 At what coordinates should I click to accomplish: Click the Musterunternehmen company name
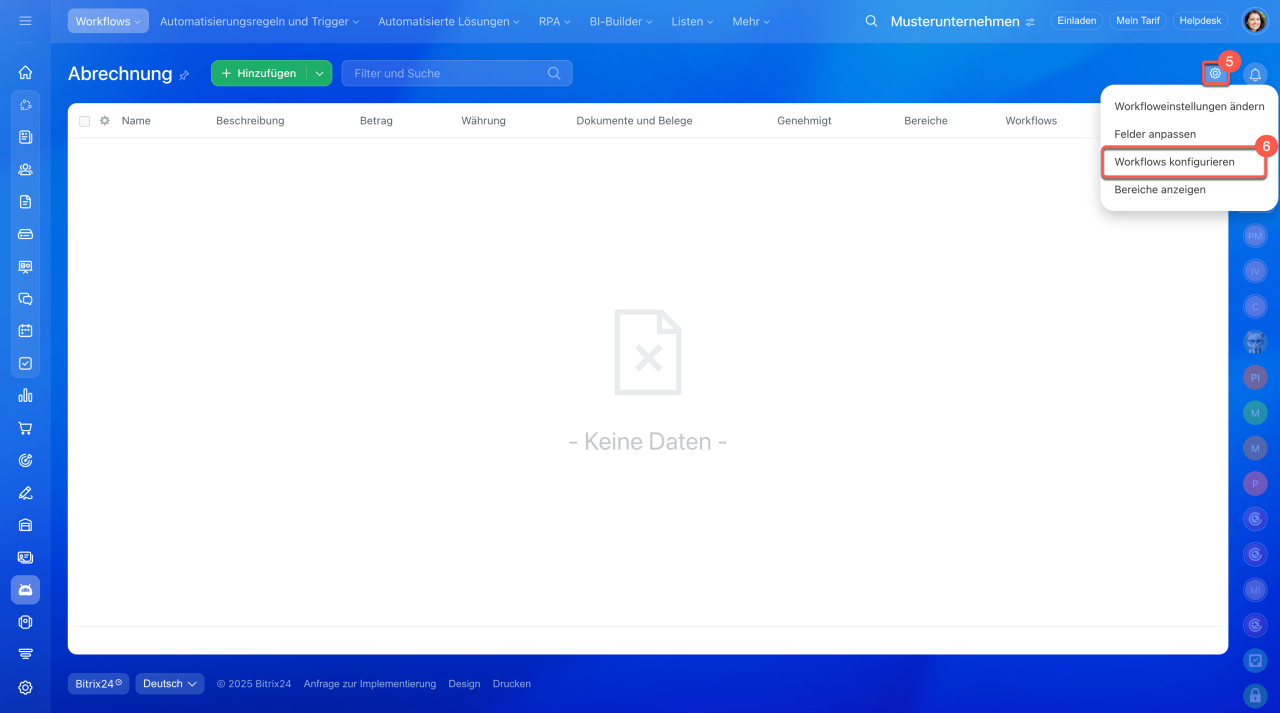[x=955, y=21]
